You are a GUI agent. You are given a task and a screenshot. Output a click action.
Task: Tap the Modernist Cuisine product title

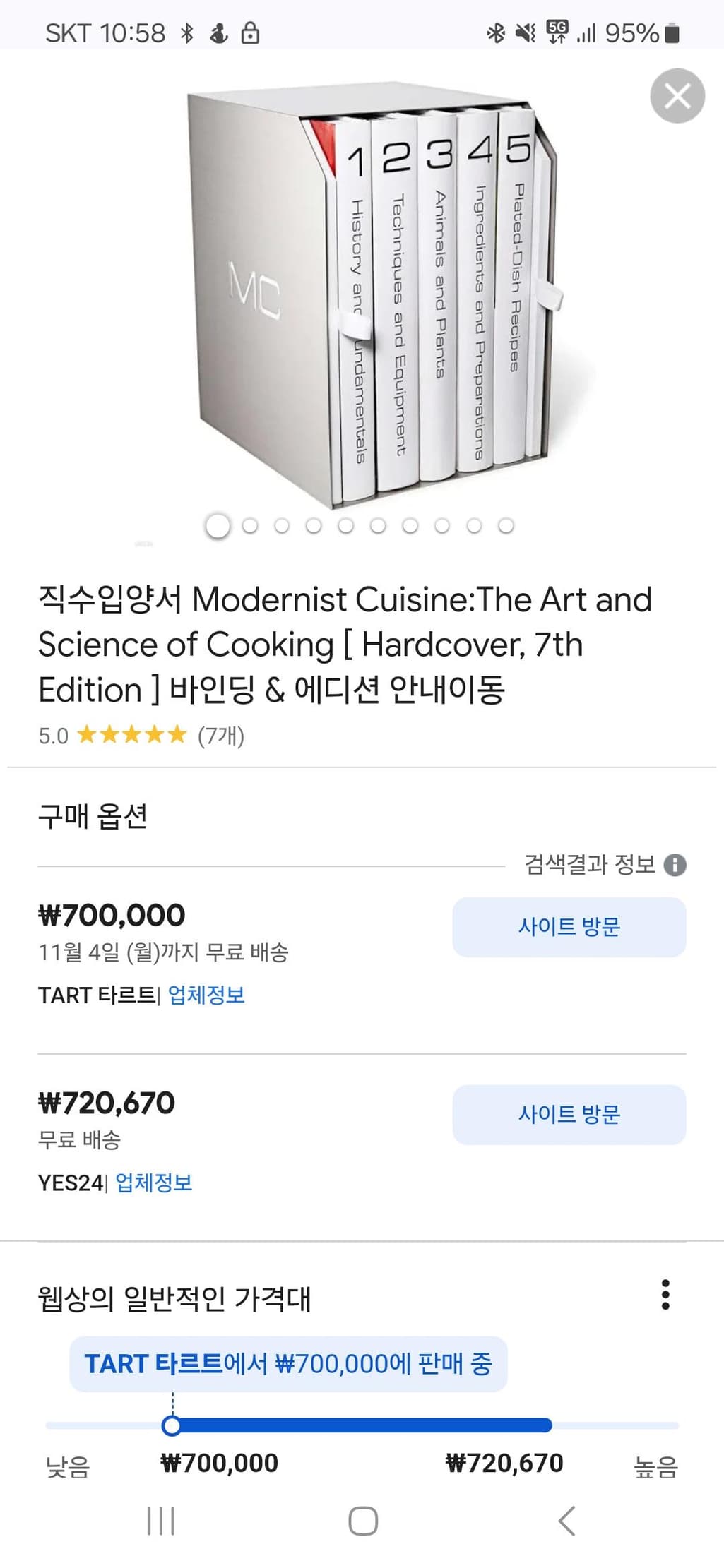[x=345, y=644]
